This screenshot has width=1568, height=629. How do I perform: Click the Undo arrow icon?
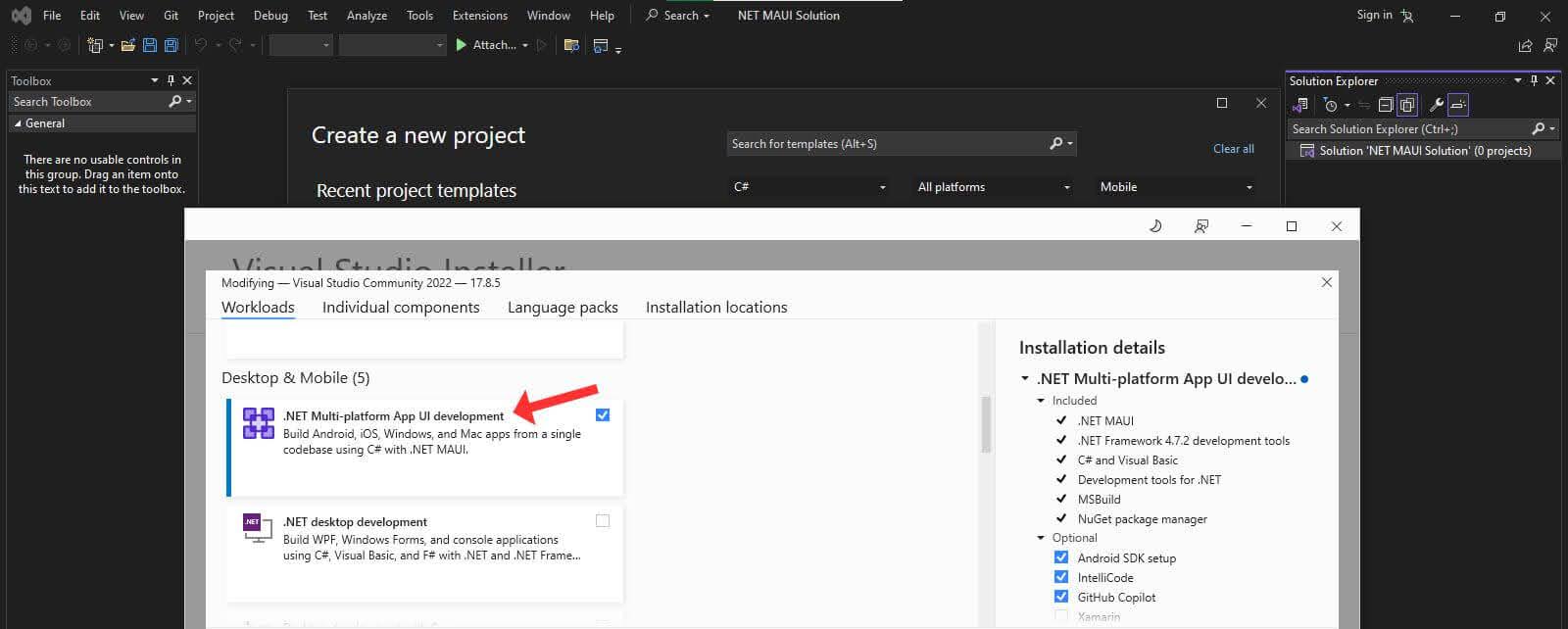point(201,45)
